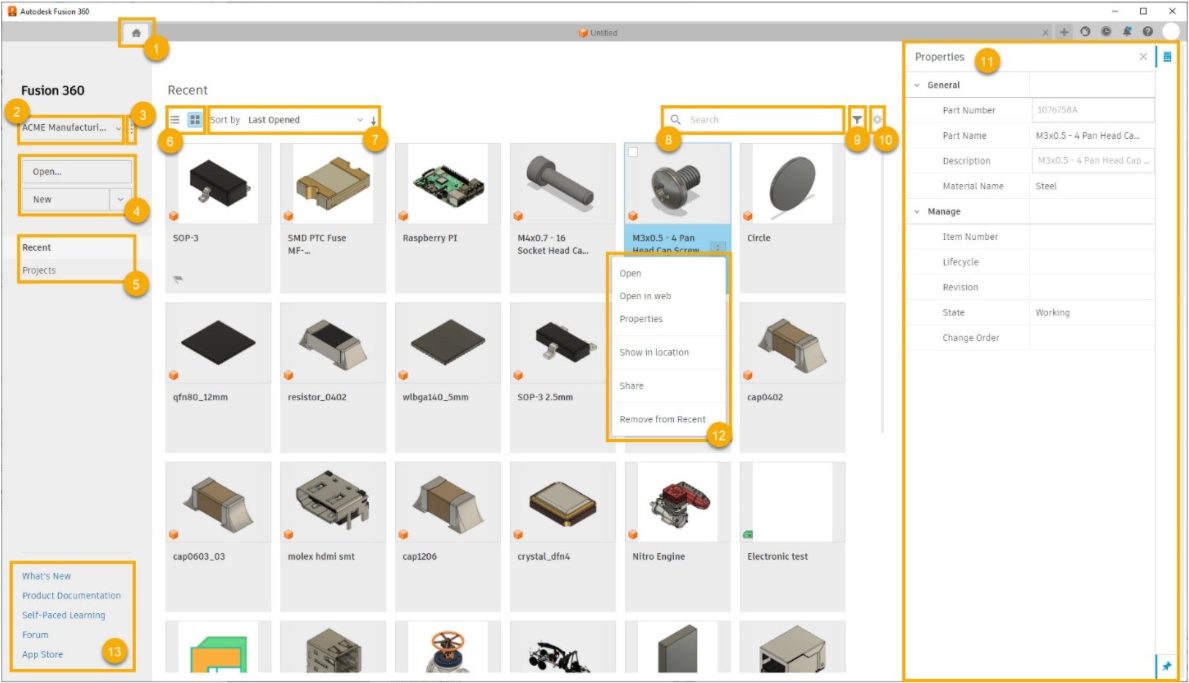Viewport: 1189px width, 683px height.
Task: Click the New button
Action: tap(66, 199)
